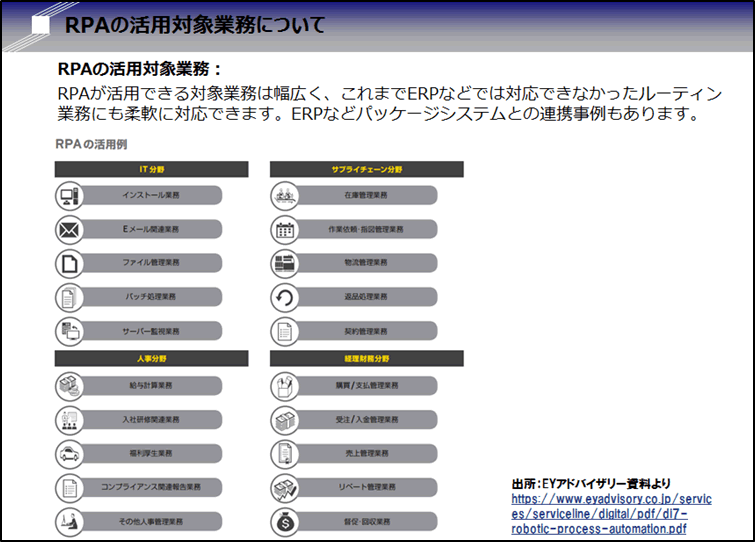Image resolution: width=755 pixels, height=542 pixels.
Task: Click the IT分野 category header
Action: (151, 170)
